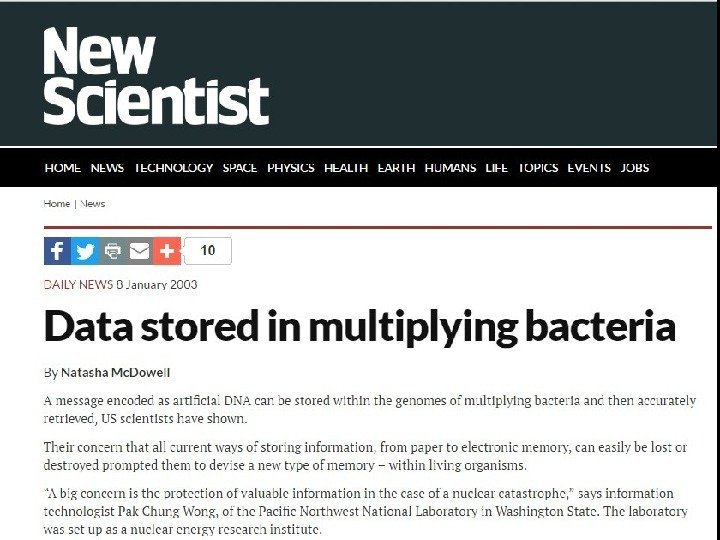The image size is (720, 540).
Task: Open the EVENTS page
Action: pyautogui.click(x=589, y=168)
